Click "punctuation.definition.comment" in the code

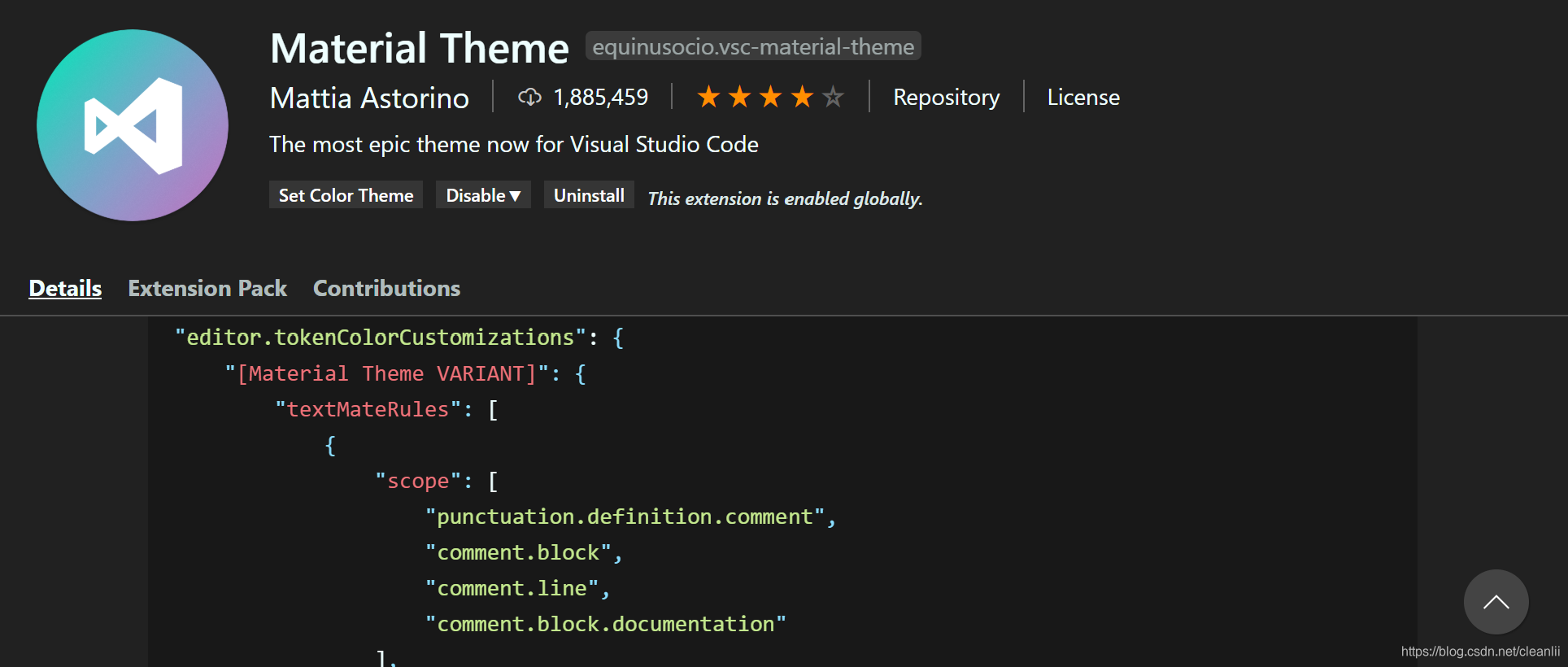coord(625,517)
